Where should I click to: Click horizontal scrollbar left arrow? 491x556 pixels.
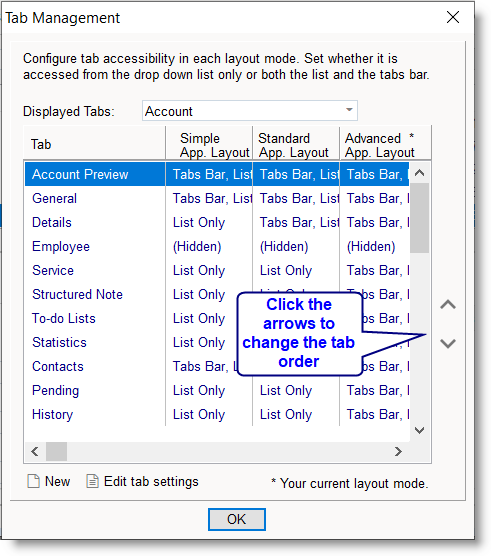click(x=35, y=451)
